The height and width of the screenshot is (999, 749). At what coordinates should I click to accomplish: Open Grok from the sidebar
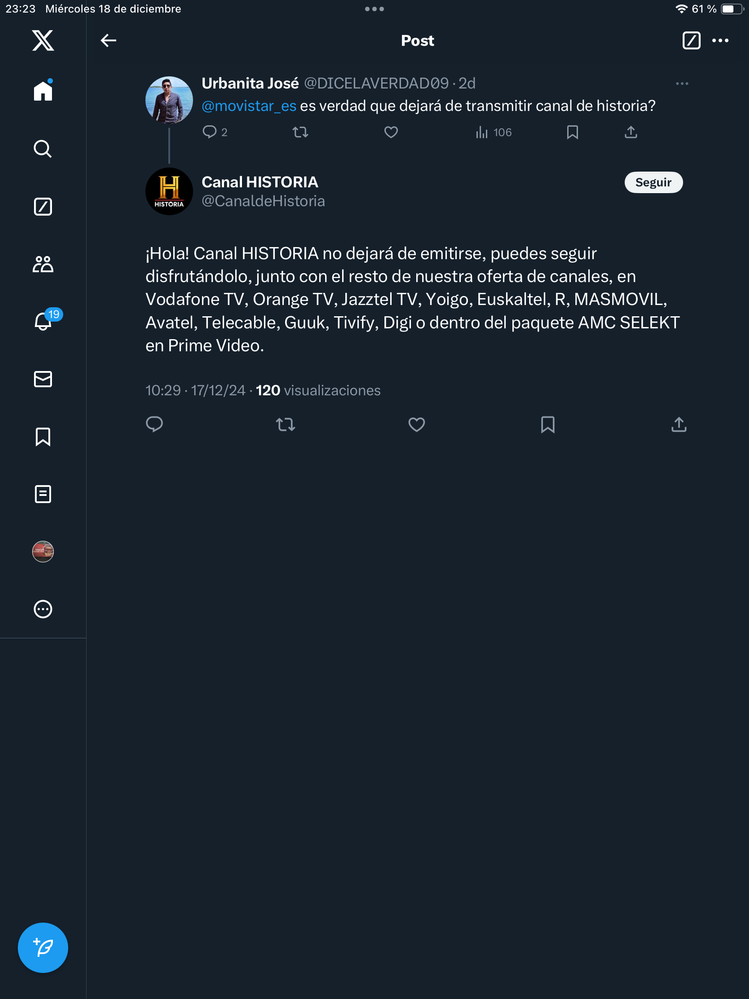pos(42,207)
